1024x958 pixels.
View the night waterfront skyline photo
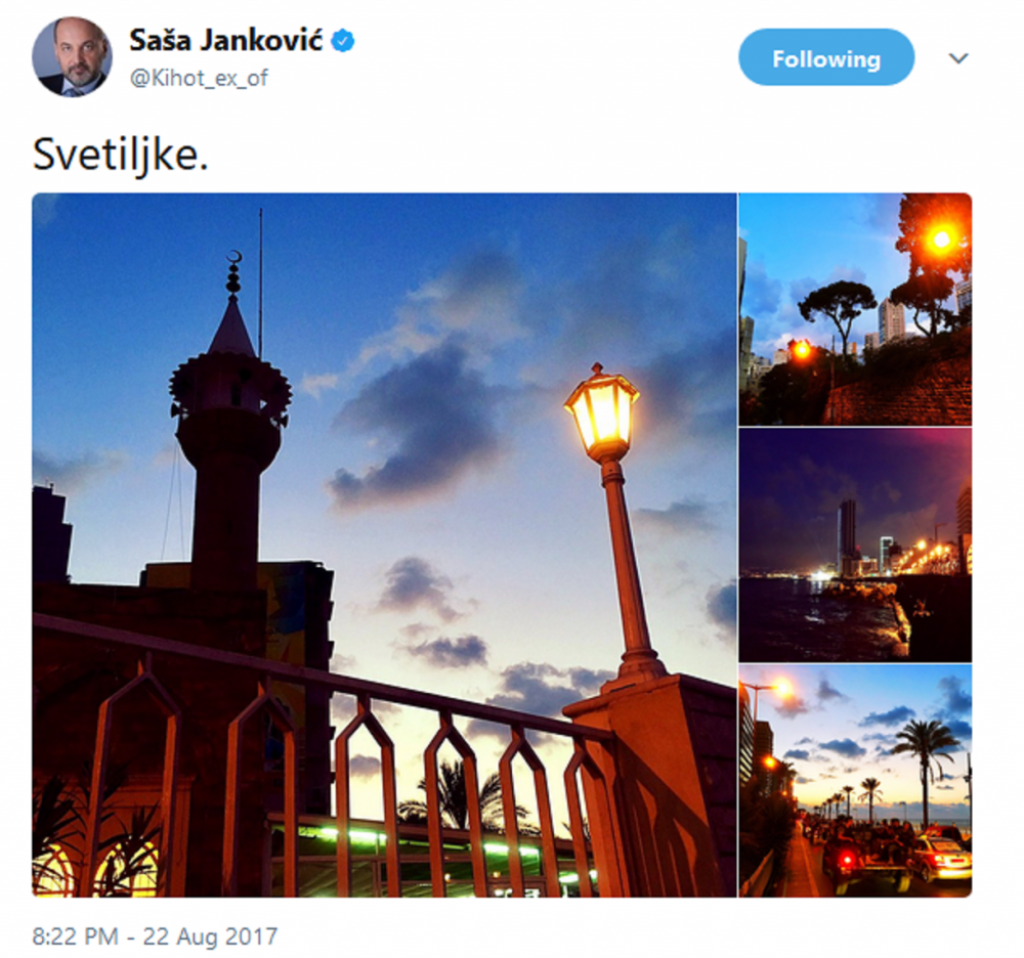(x=855, y=545)
